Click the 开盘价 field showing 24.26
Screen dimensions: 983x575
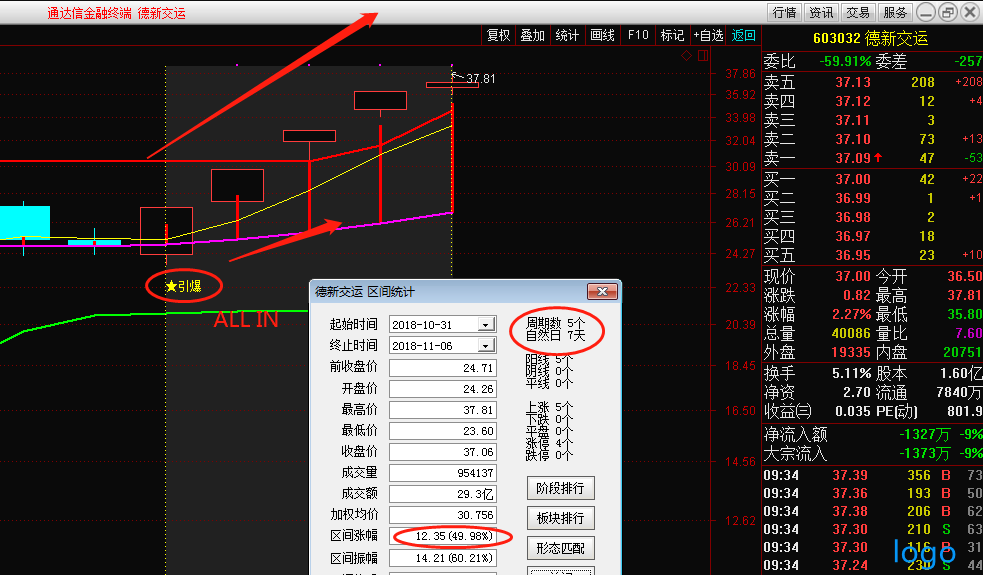(x=443, y=389)
